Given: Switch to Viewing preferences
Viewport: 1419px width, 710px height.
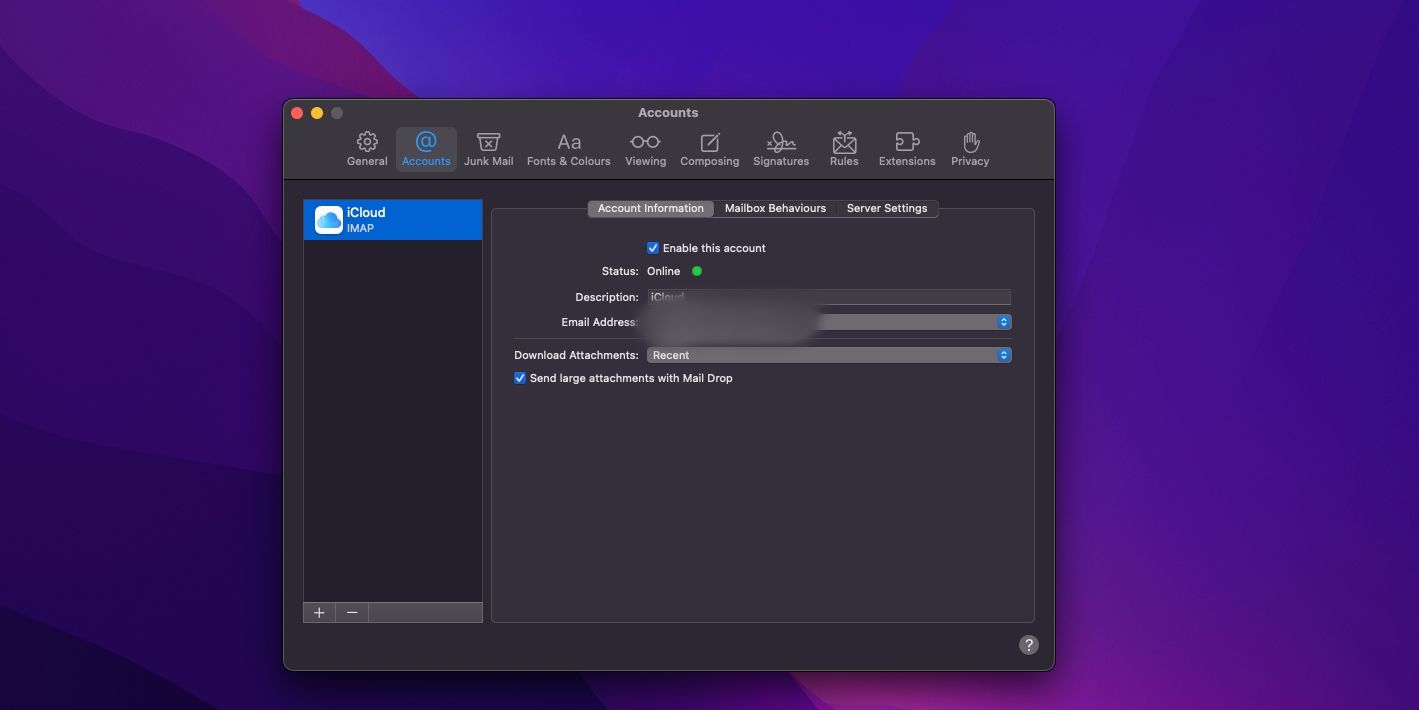Looking at the screenshot, I should click(x=645, y=148).
